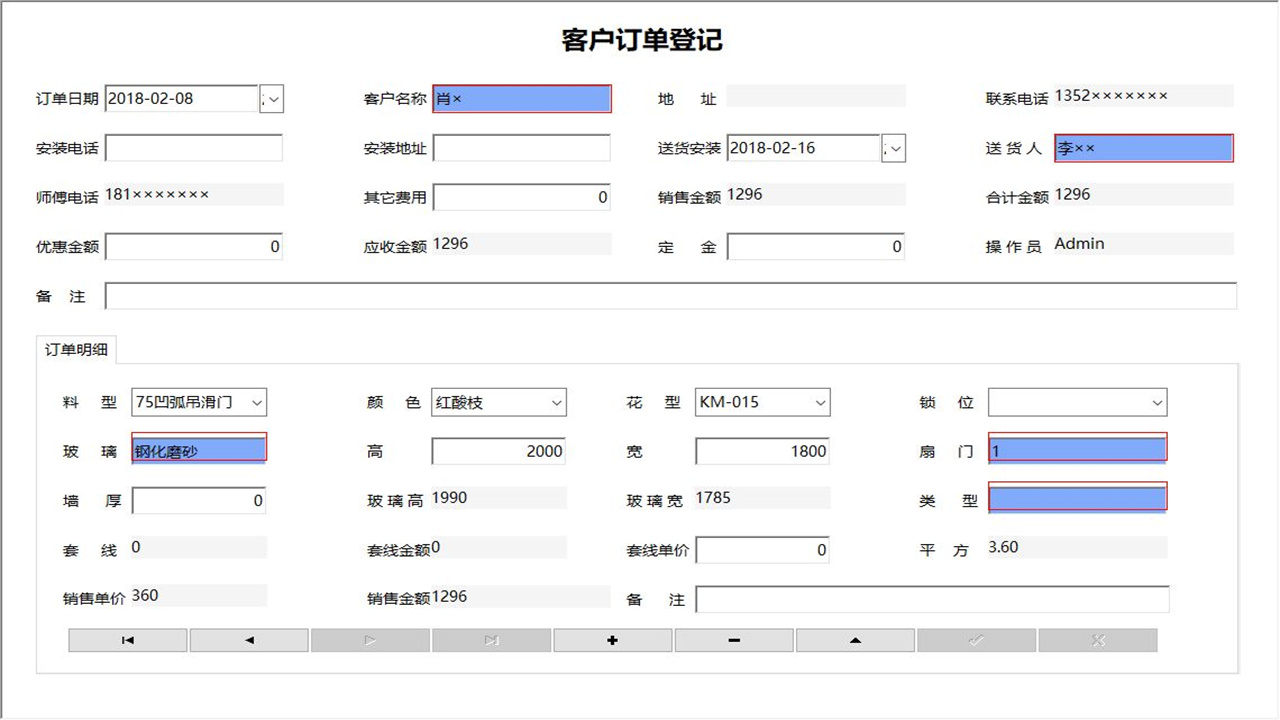Open the 颜色 color dropdown showing 红酸枝

point(557,402)
